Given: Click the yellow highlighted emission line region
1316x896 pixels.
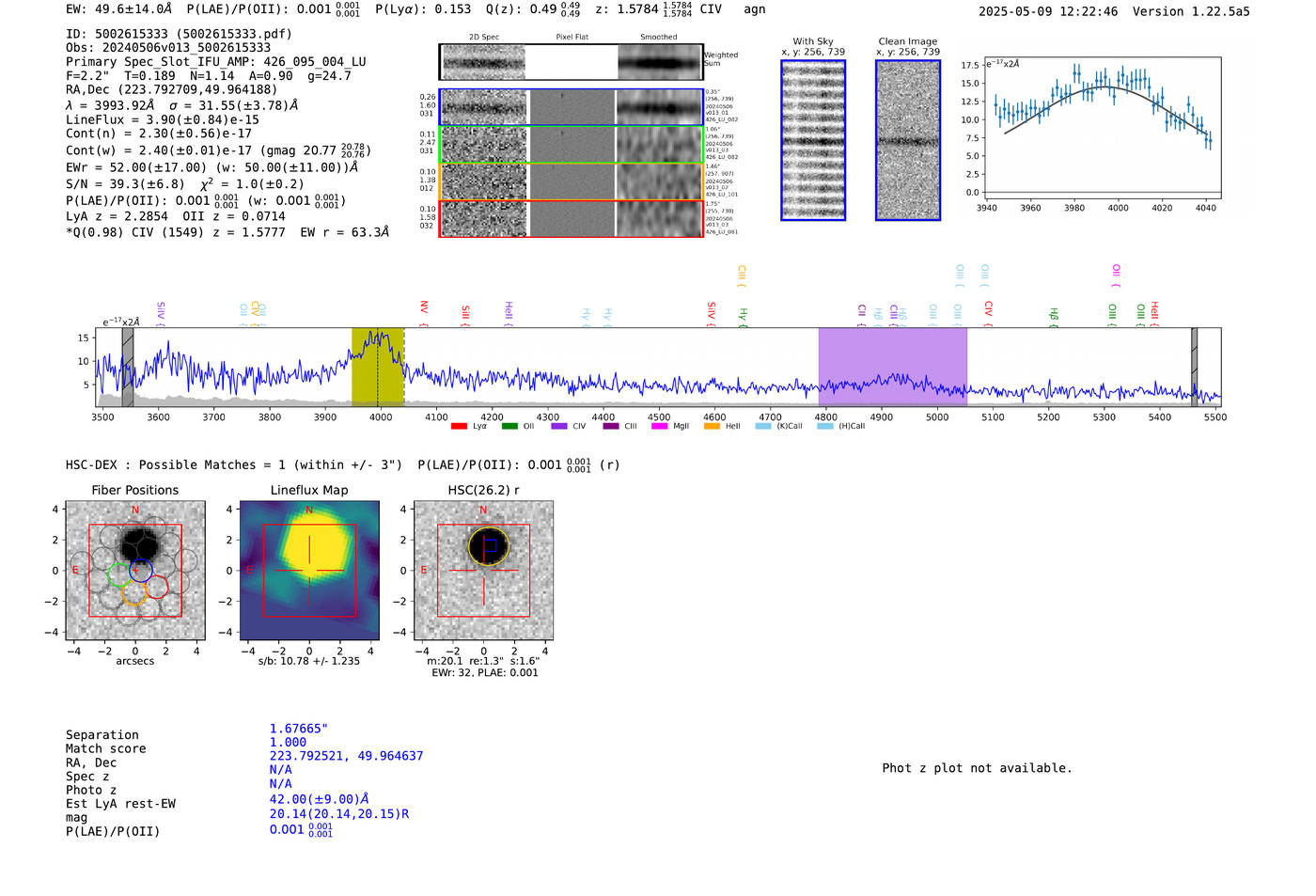Looking at the screenshot, I should point(378,367).
